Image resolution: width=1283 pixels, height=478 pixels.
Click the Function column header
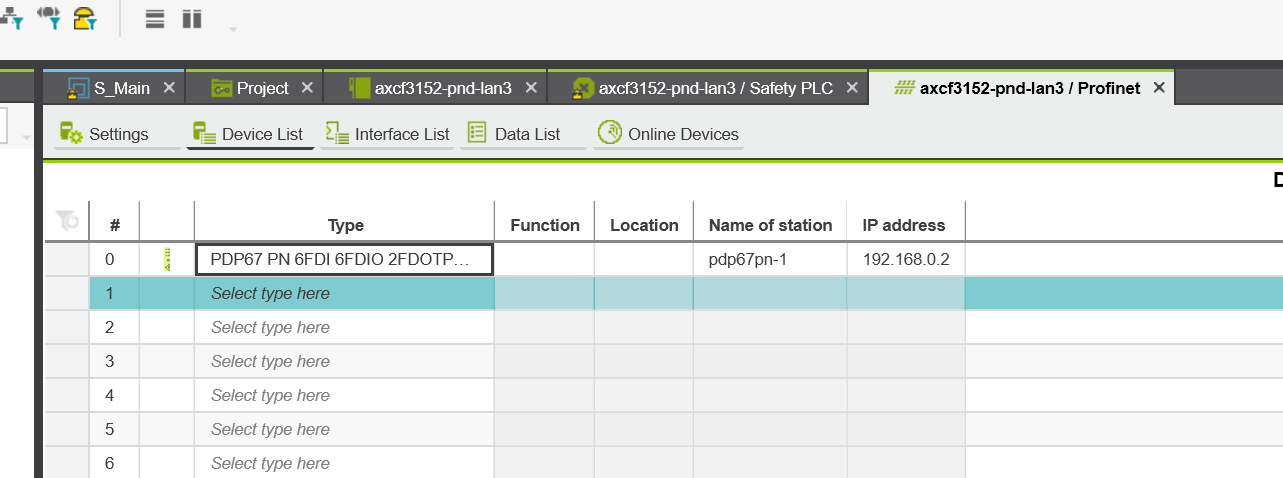[545, 225]
